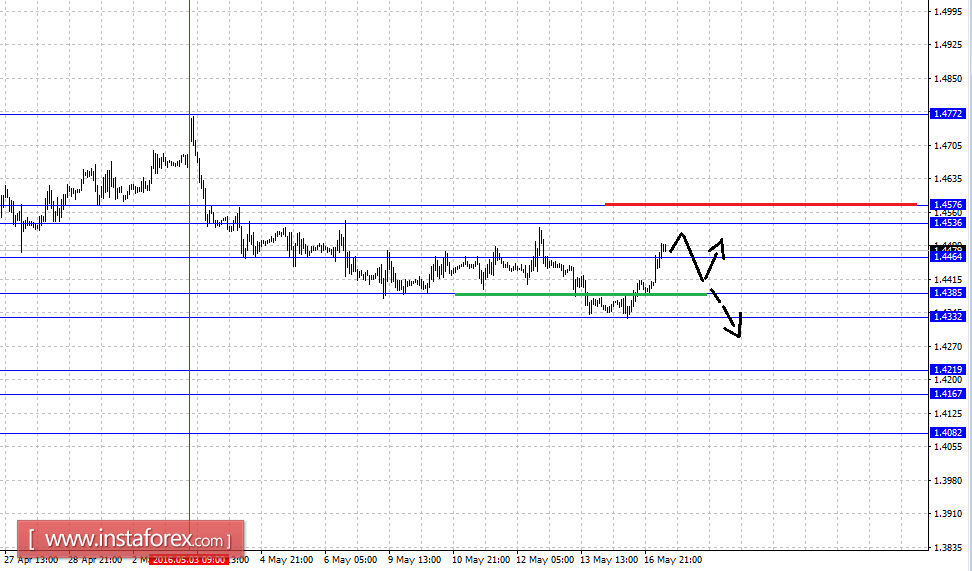Click the 28 Apr 21:00 time label
This screenshot has height=571, width=972.
click(x=95, y=560)
